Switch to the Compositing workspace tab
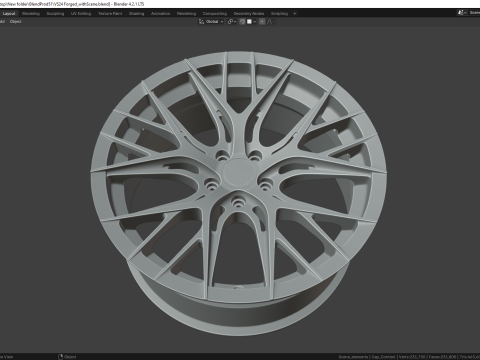This screenshot has width=480, height=360. 215,14
